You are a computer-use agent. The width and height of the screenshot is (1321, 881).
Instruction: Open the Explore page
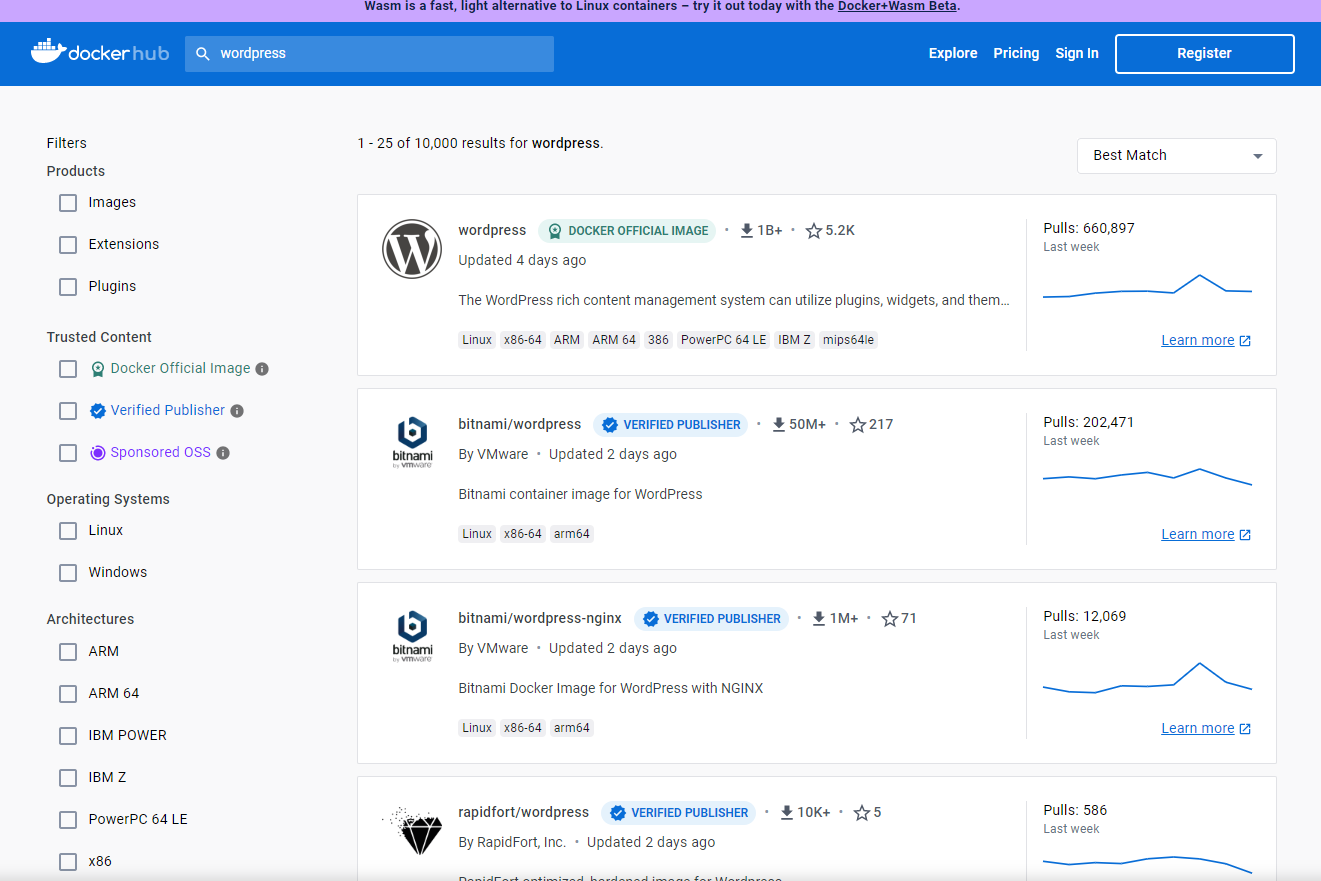(x=953, y=54)
